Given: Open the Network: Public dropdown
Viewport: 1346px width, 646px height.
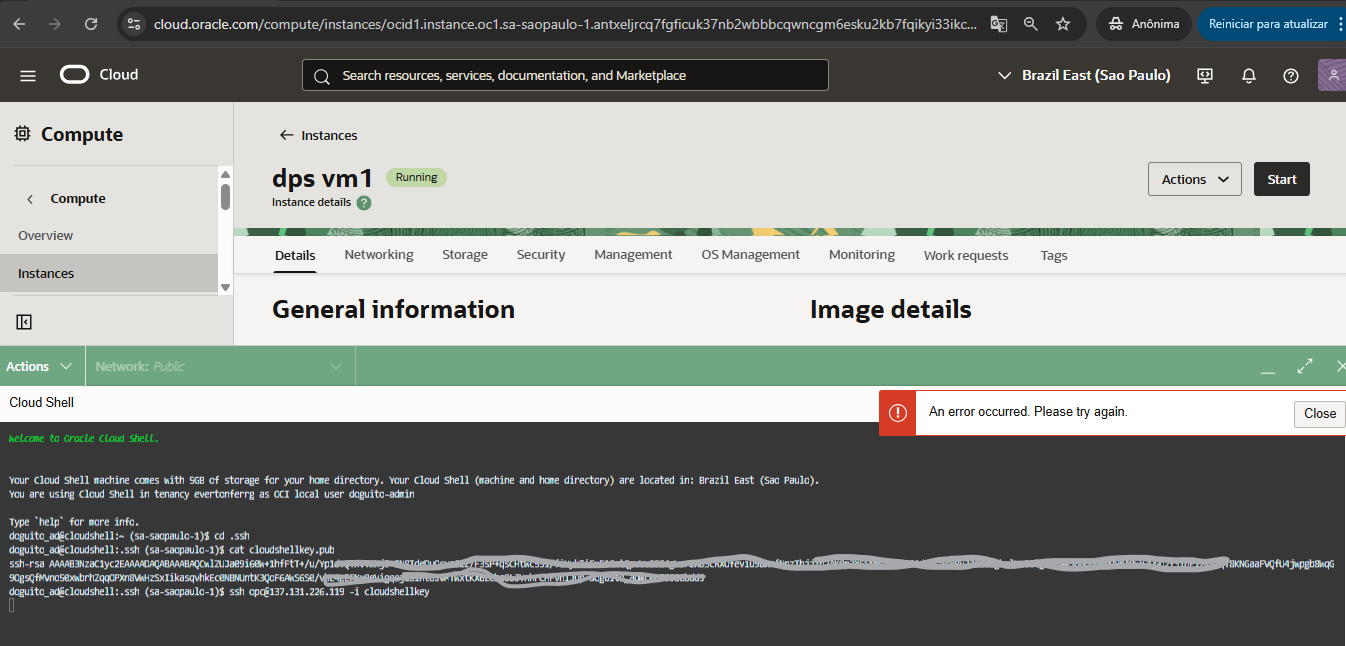Looking at the screenshot, I should point(220,366).
